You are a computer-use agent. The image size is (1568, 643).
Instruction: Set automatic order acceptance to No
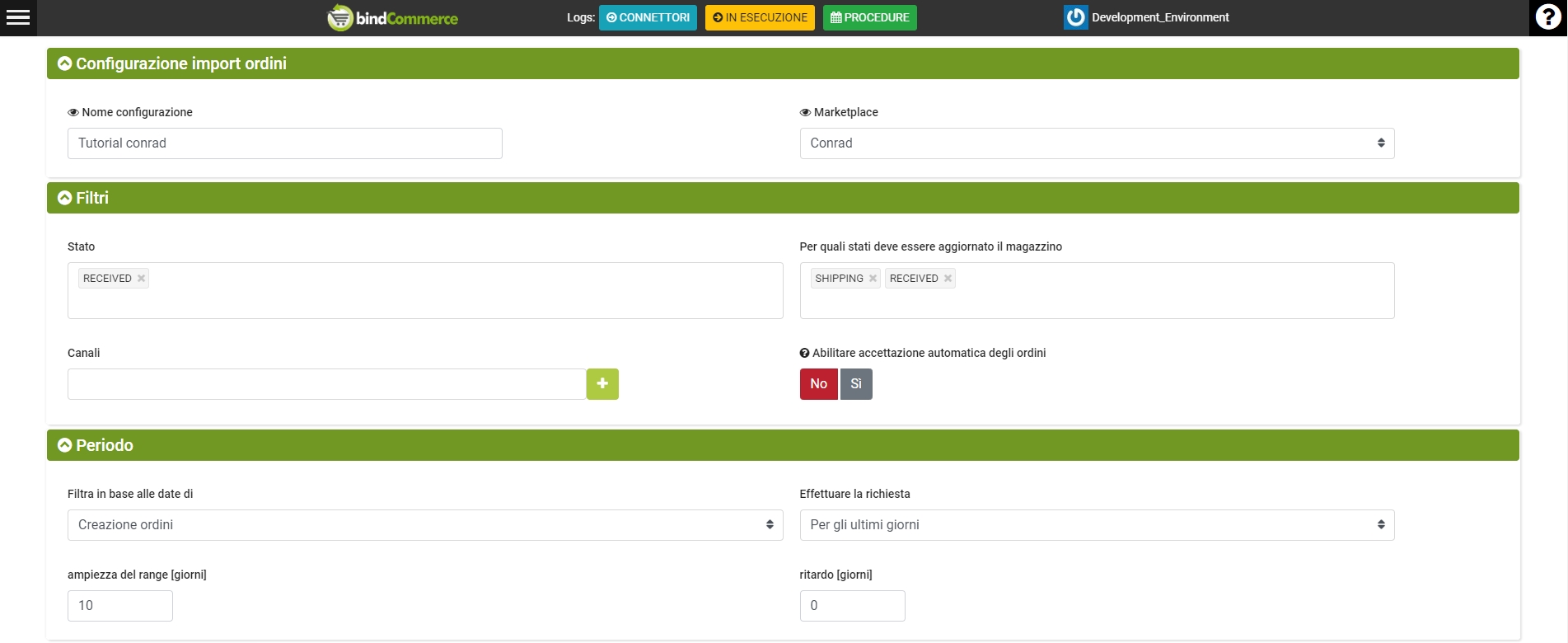pyautogui.click(x=818, y=384)
